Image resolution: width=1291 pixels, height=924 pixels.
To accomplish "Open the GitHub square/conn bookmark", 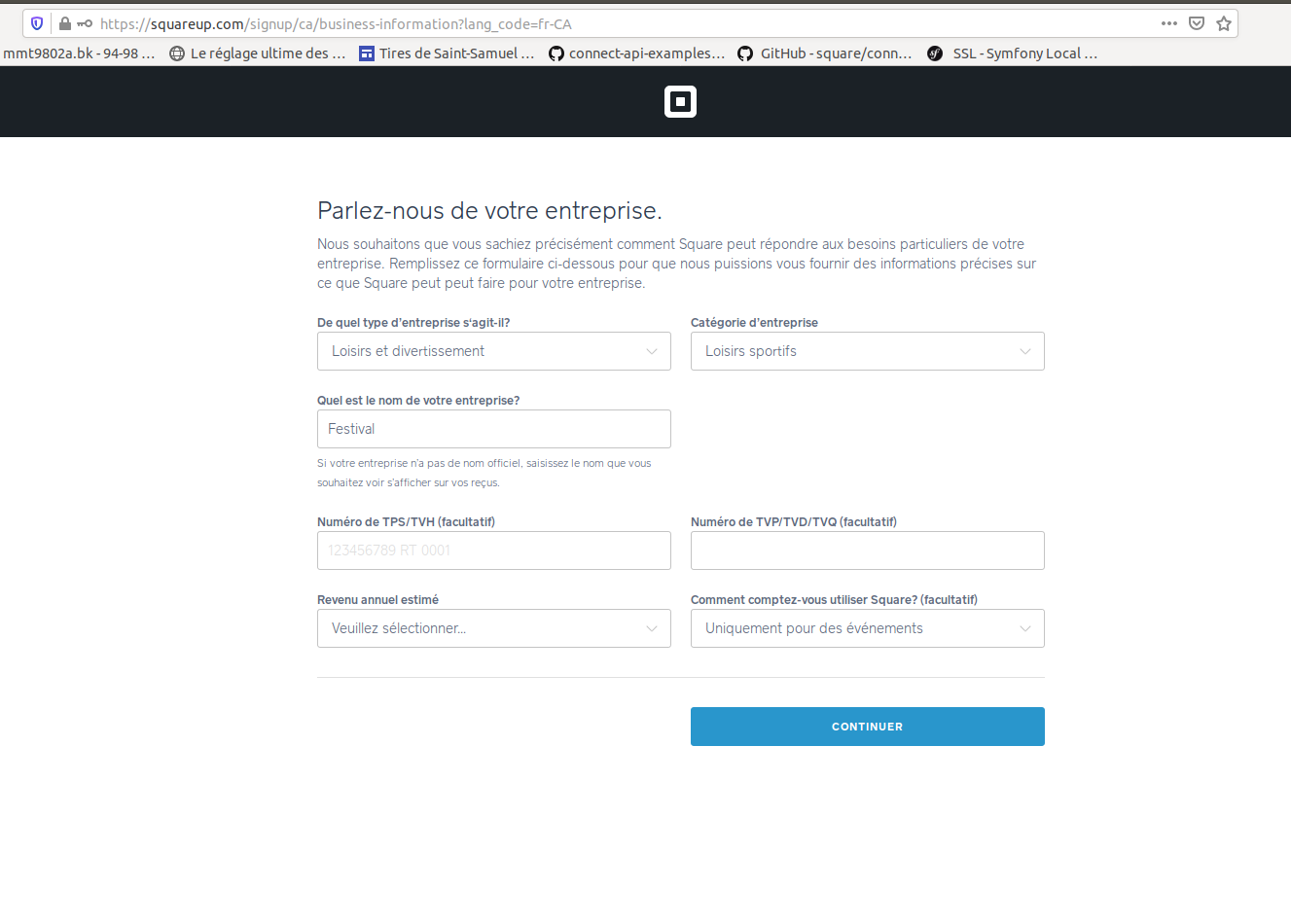I will tap(825, 53).
